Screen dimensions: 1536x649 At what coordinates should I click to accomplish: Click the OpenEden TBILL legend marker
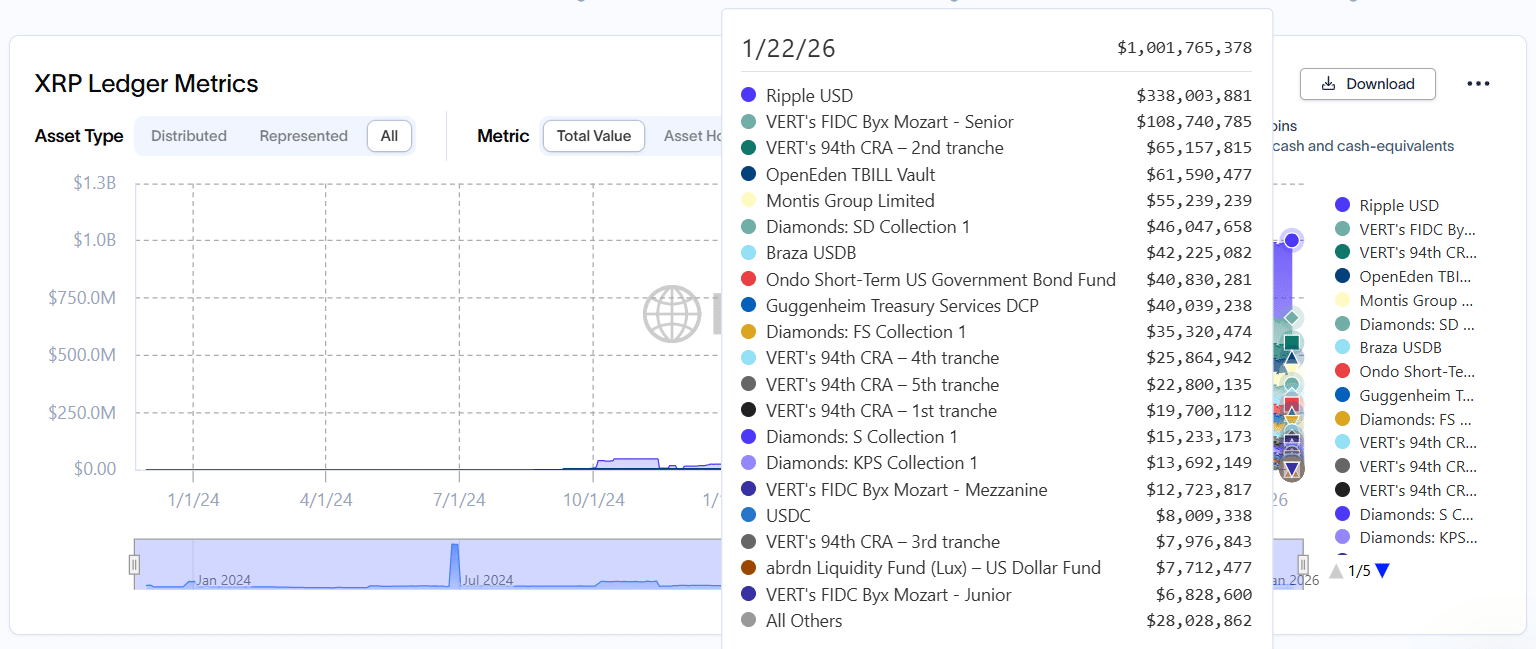click(x=1342, y=277)
